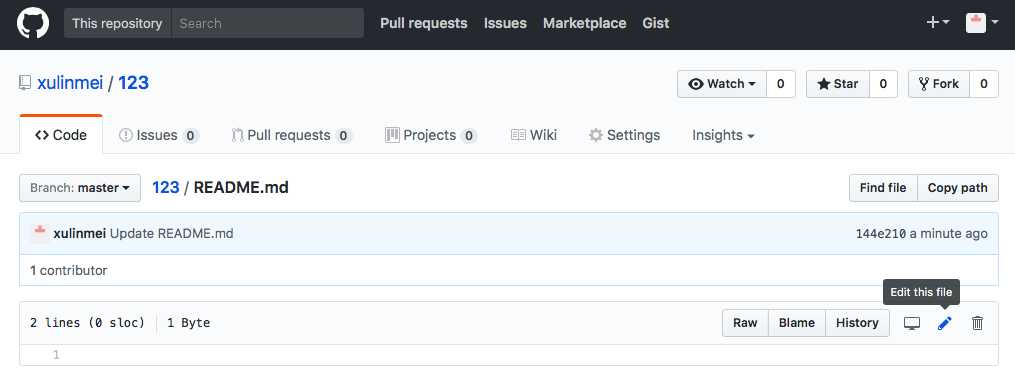Open file in GitHub Desktop icon
This screenshot has height=390, width=1015.
tap(912, 323)
